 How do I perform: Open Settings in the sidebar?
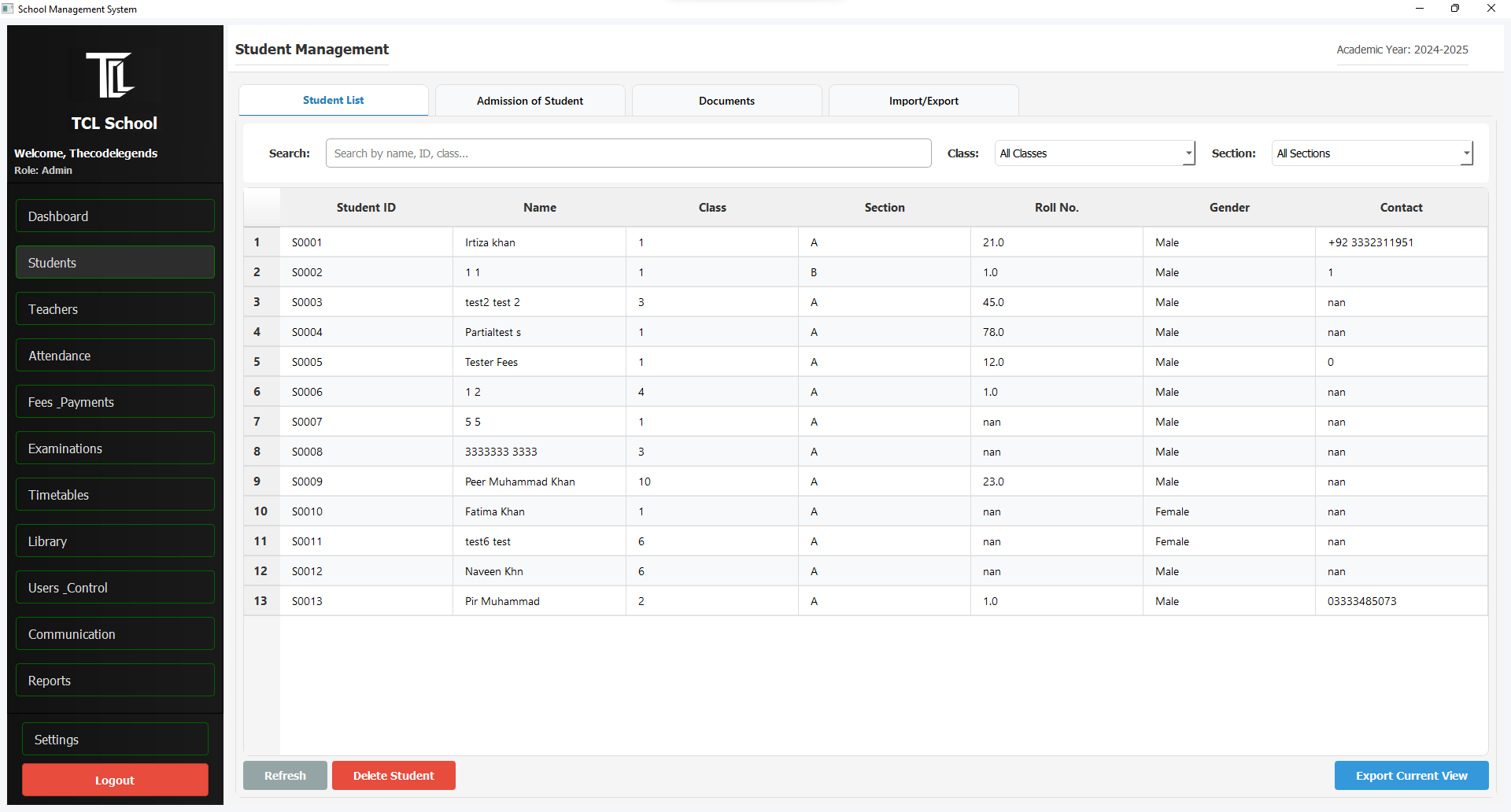click(x=115, y=740)
